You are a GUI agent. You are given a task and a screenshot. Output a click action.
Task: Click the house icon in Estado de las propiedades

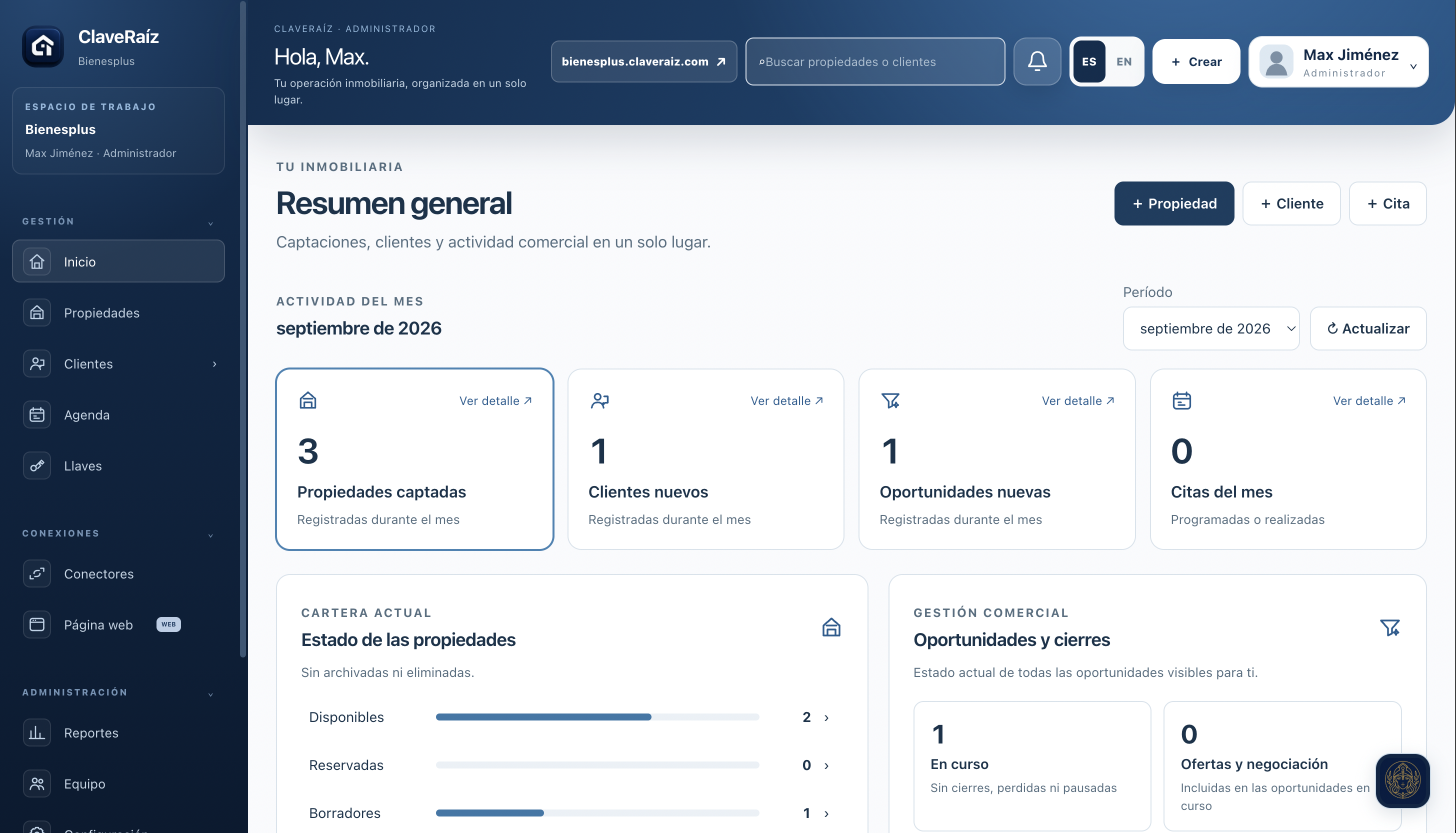tap(831, 627)
